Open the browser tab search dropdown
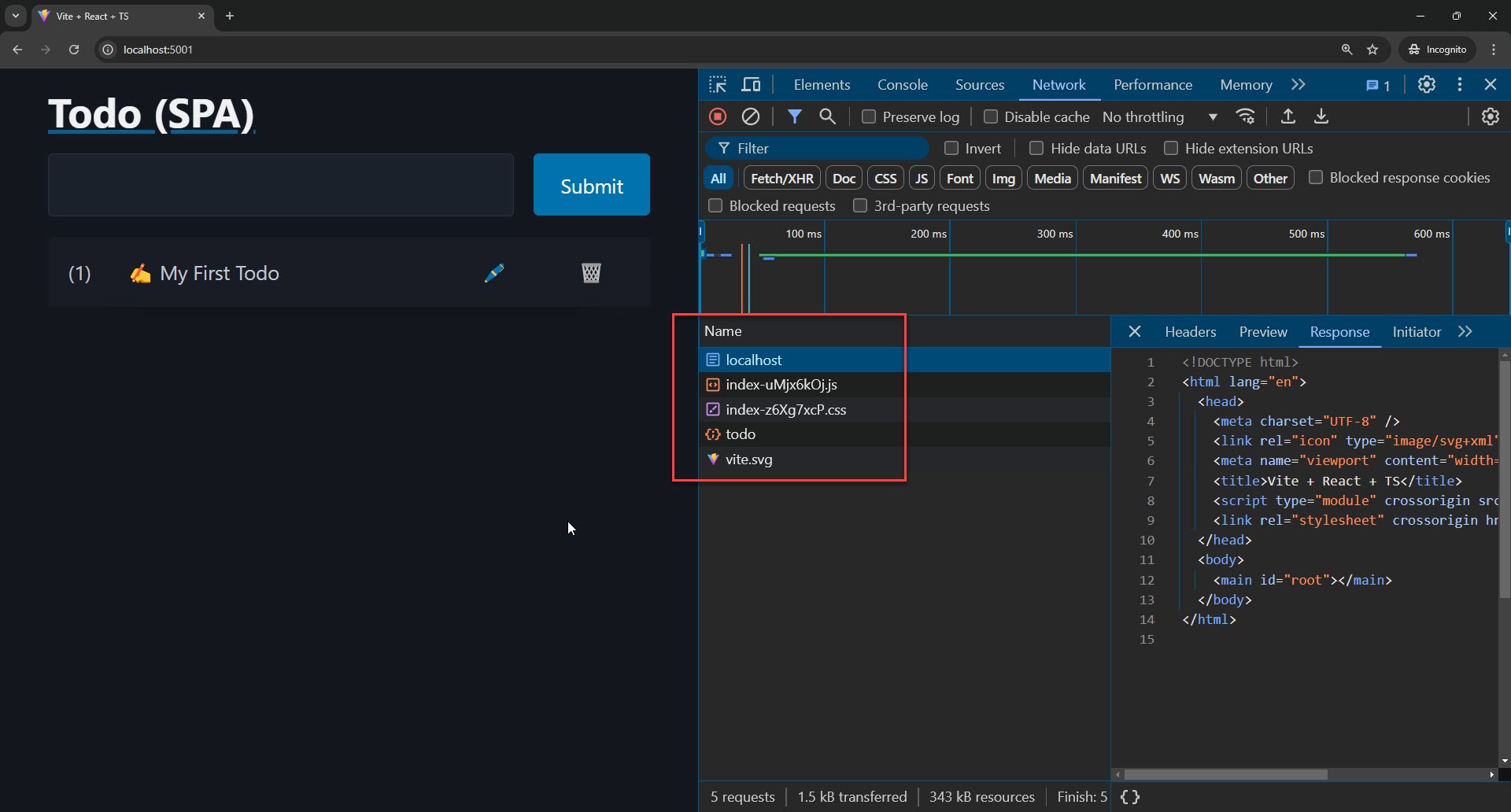1511x812 pixels. click(16, 16)
